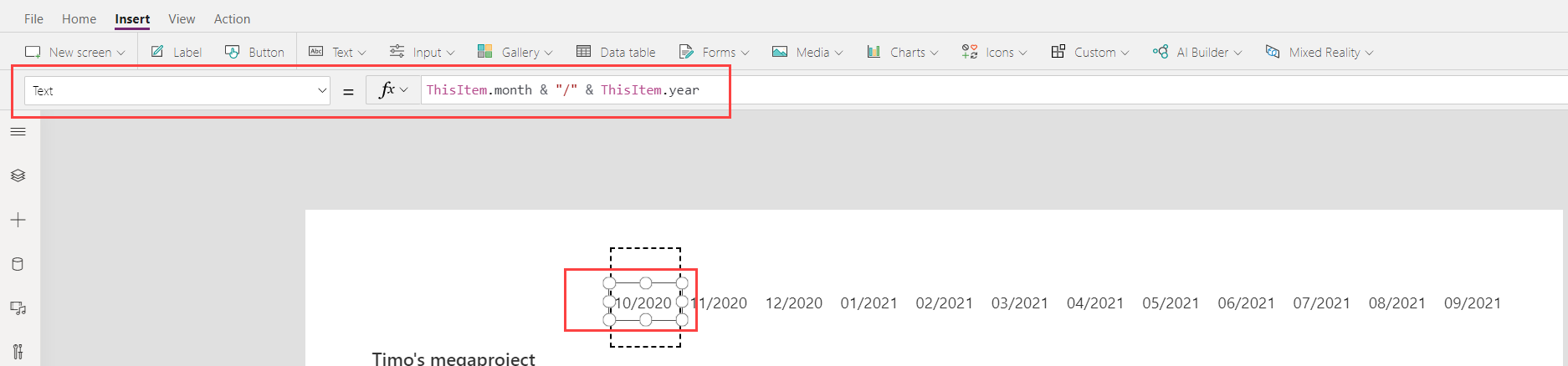The height and width of the screenshot is (366, 1568).
Task: Insert a Button control
Action: click(x=255, y=52)
